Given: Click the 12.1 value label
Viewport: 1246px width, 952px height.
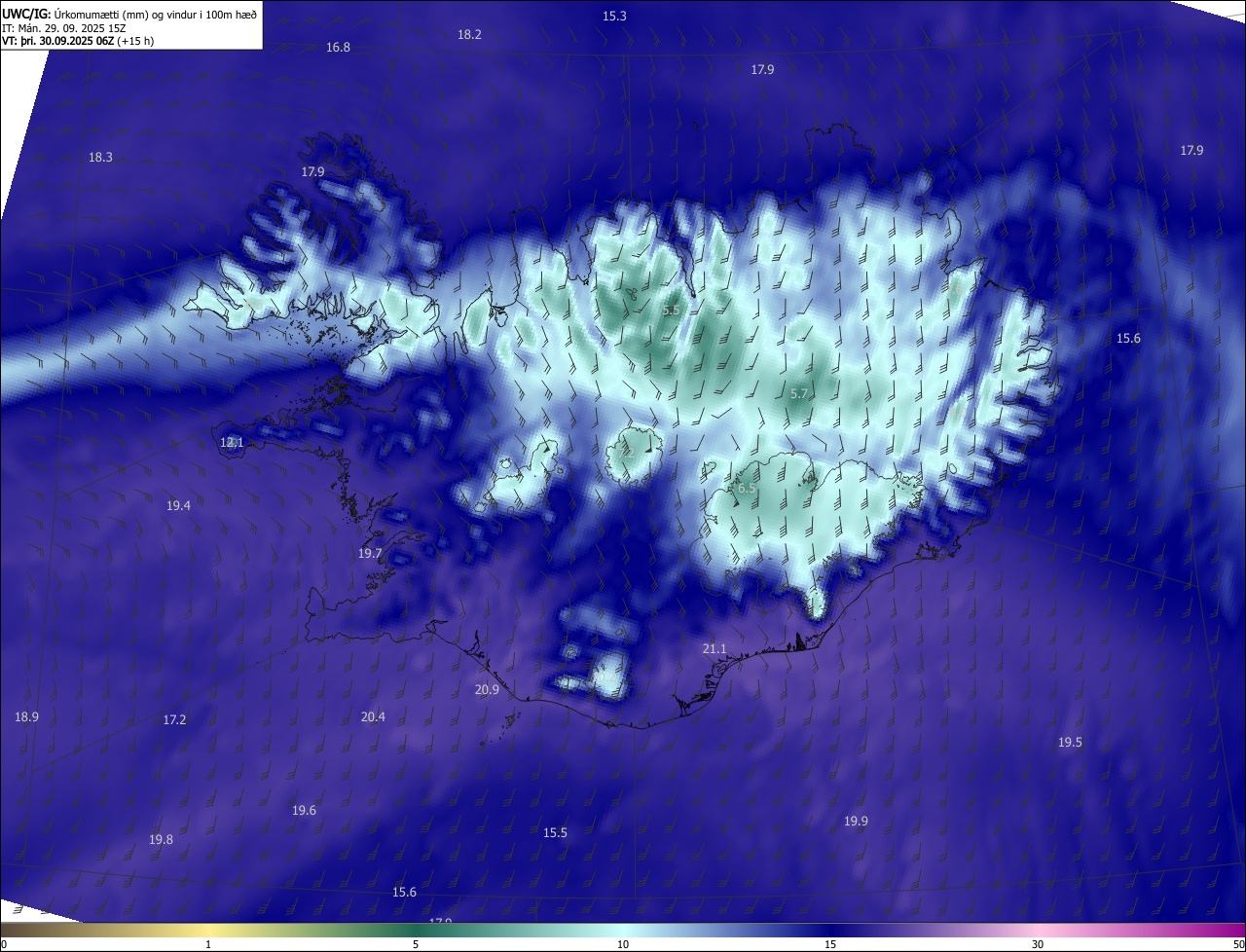Looking at the screenshot, I should click(232, 442).
